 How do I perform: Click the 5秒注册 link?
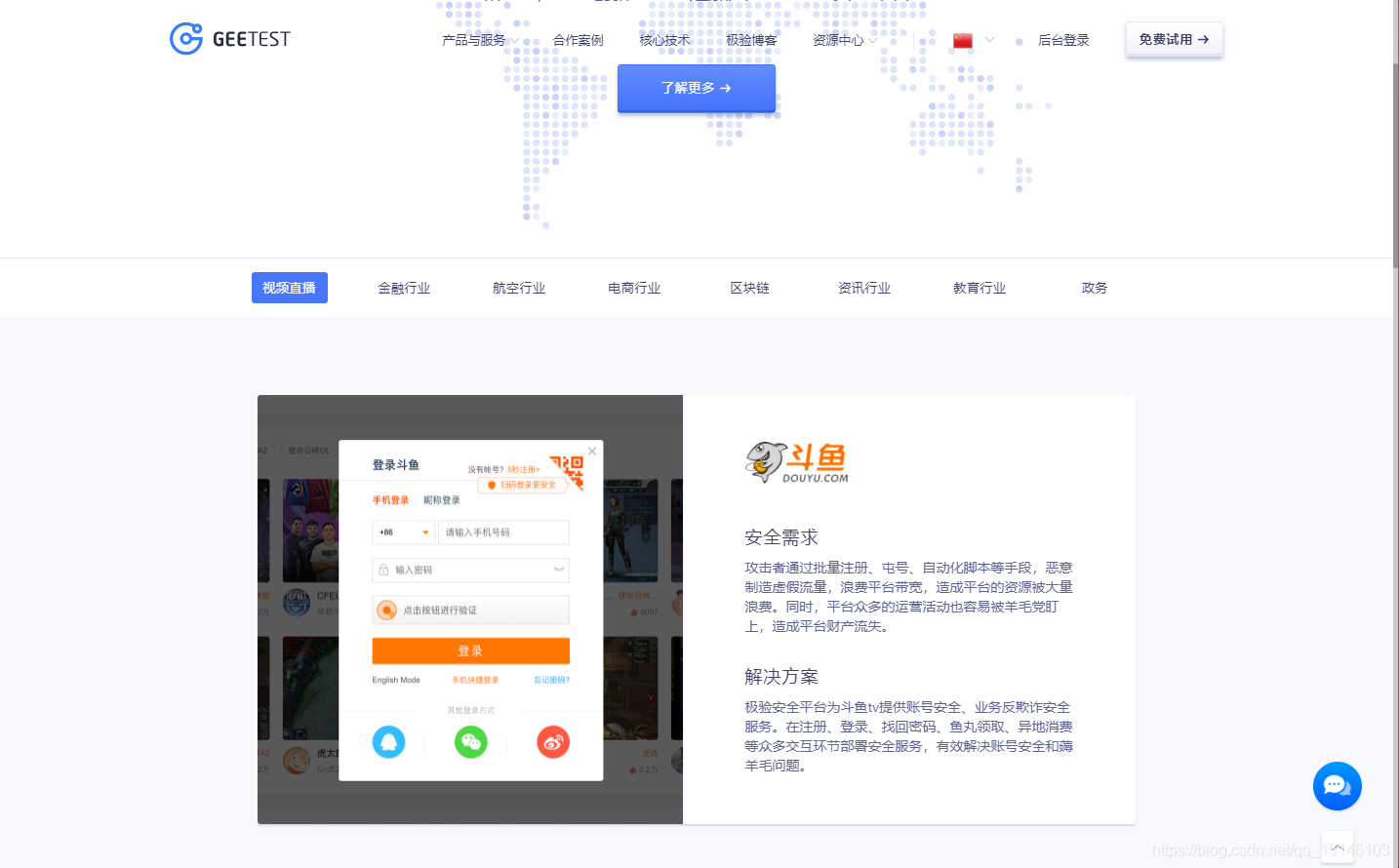click(x=524, y=469)
